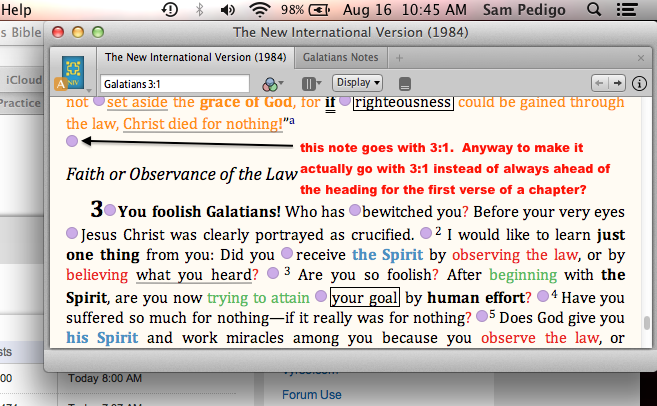Go forward in verse history

[617, 83]
